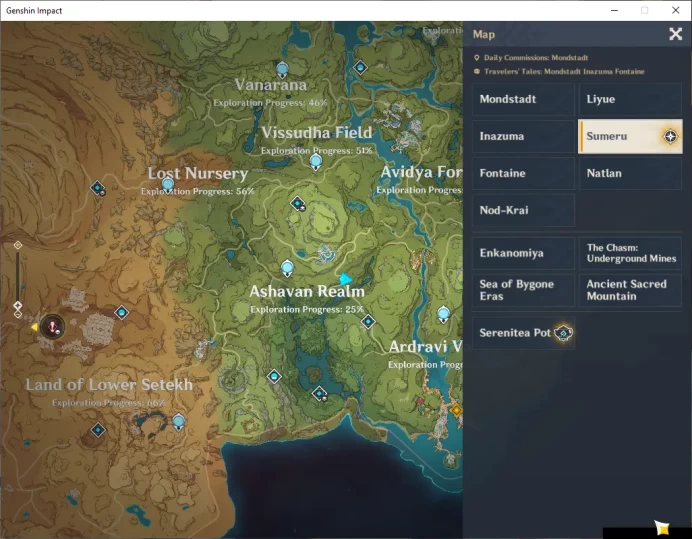Click Daily Commissions: Mondstadt text
692x539 pixels.
pos(536,58)
